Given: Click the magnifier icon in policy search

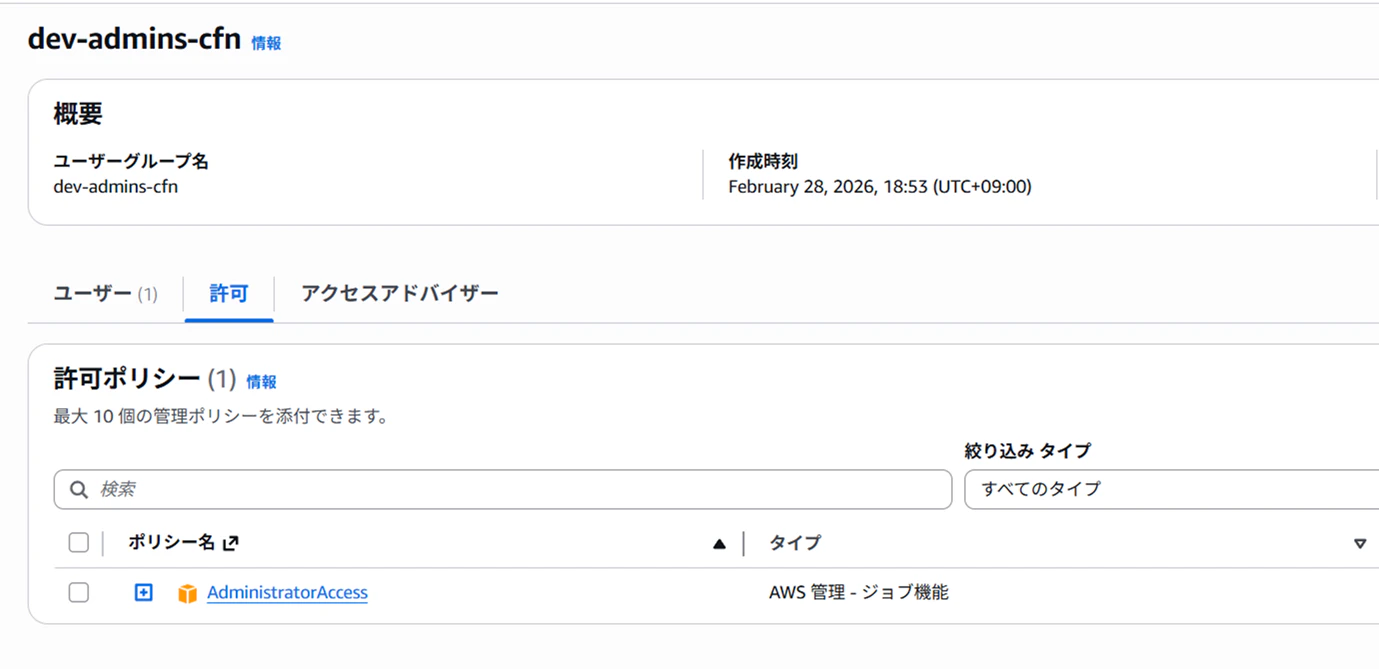Looking at the screenshot, I should coord(79,490).
